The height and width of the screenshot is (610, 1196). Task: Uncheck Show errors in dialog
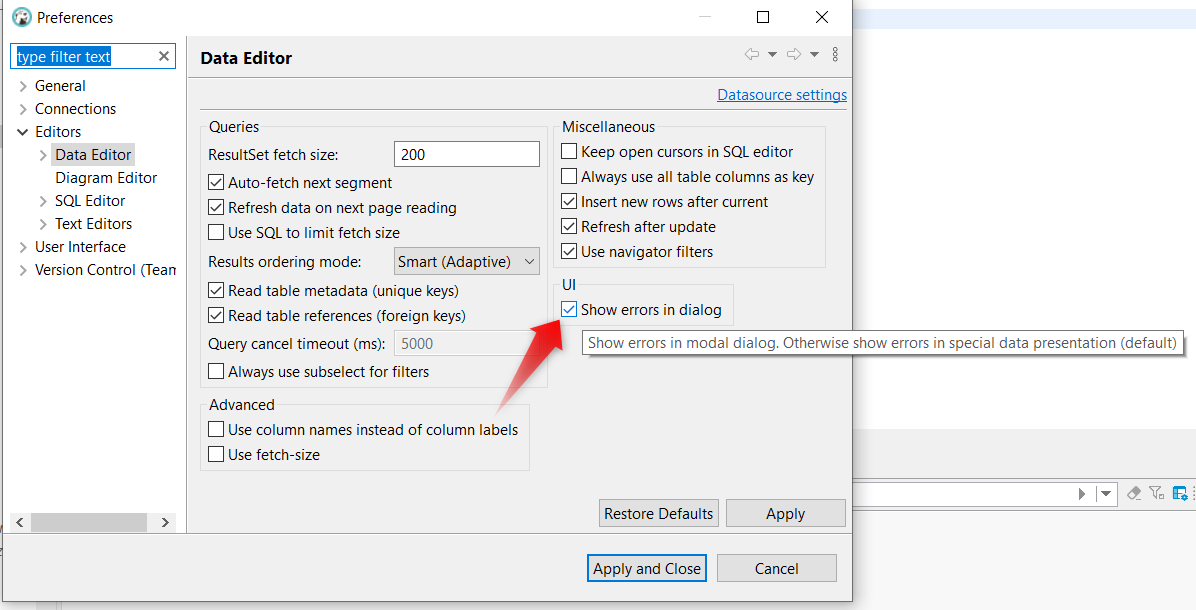pos(569,309)
